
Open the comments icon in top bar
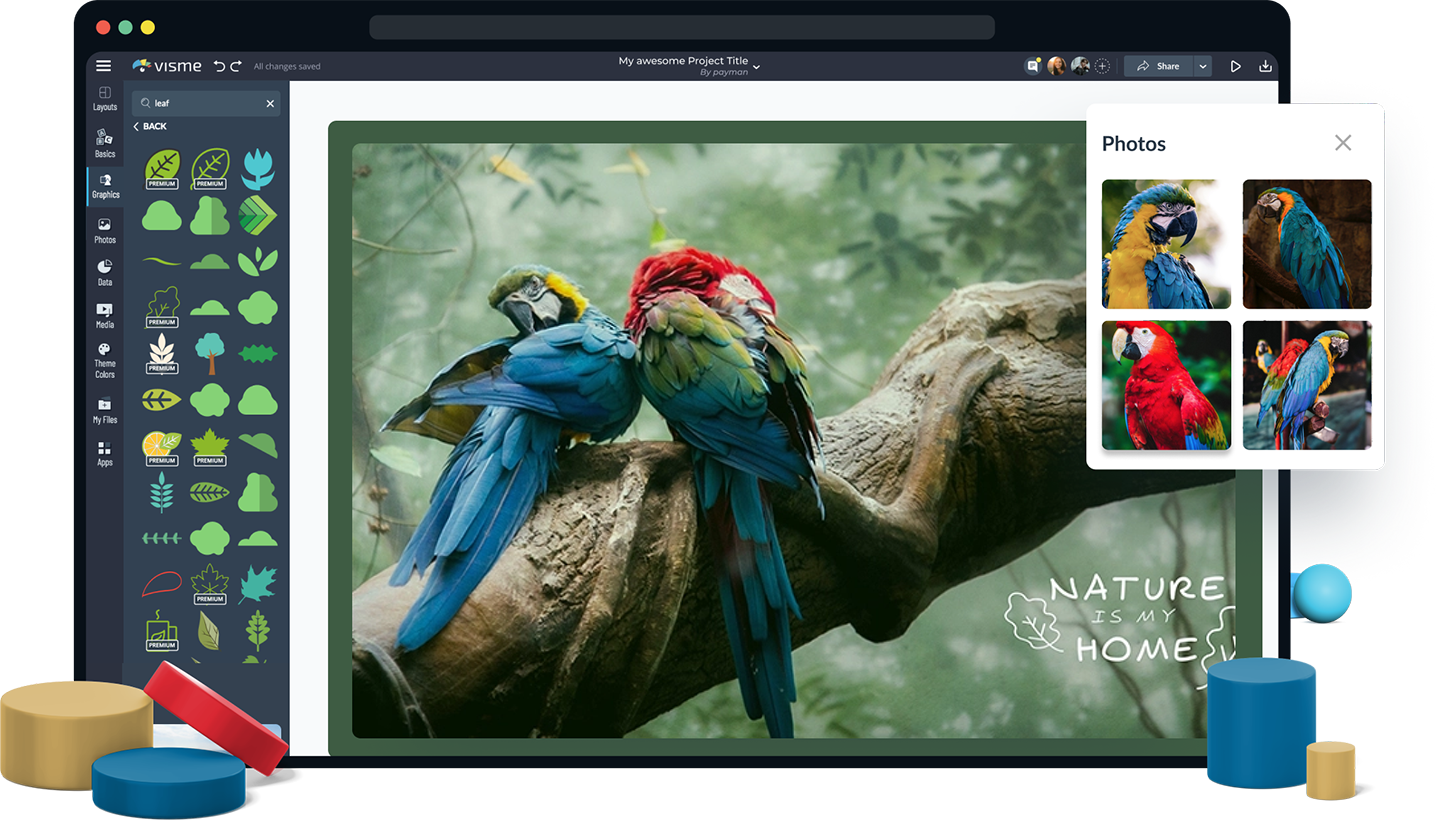pyautogui.click(x=1032, y=66)
